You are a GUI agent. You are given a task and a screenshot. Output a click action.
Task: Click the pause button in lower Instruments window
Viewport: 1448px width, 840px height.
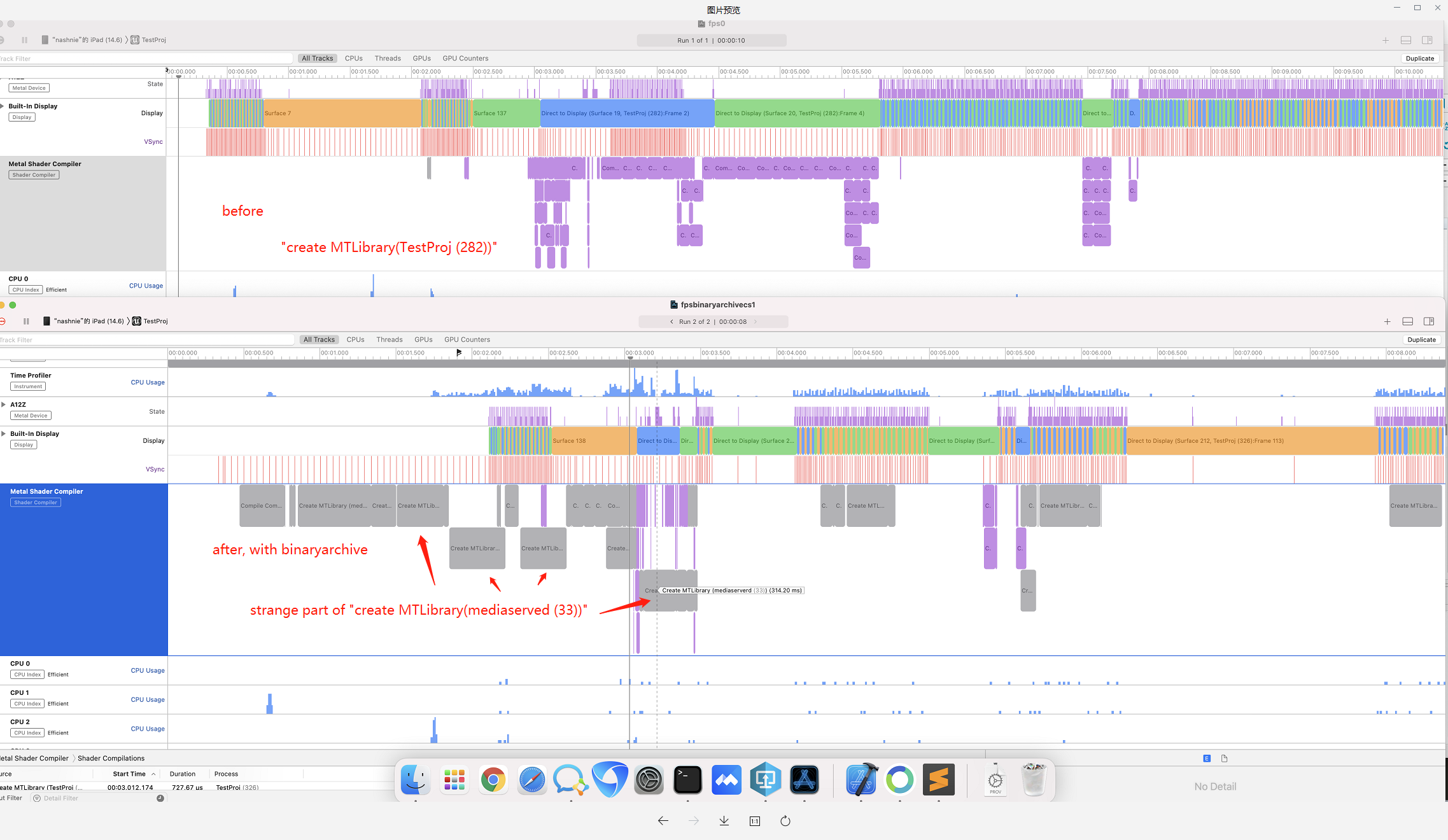26,321
